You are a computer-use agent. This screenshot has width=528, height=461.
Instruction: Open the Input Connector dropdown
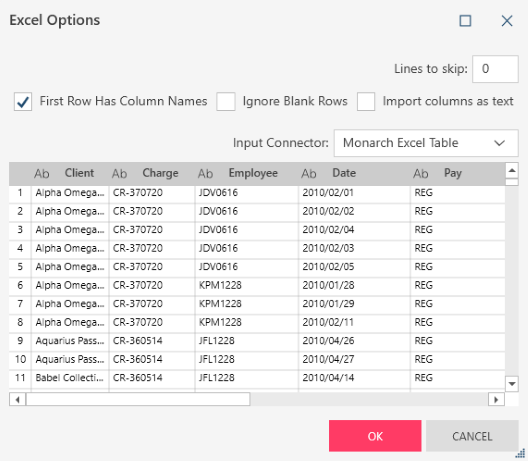[426, 143]
